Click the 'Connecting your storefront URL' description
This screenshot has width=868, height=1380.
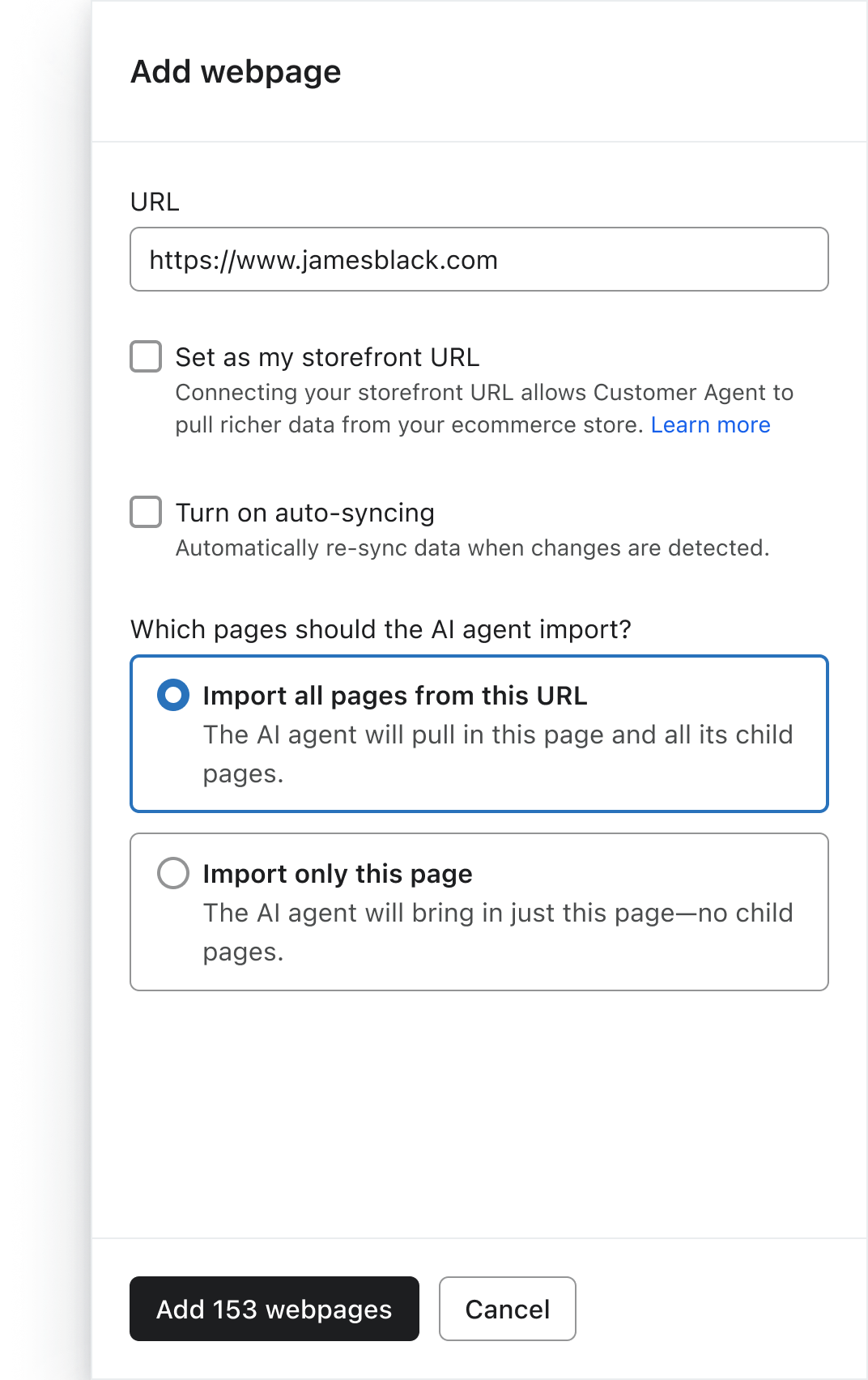pos(483,393)
